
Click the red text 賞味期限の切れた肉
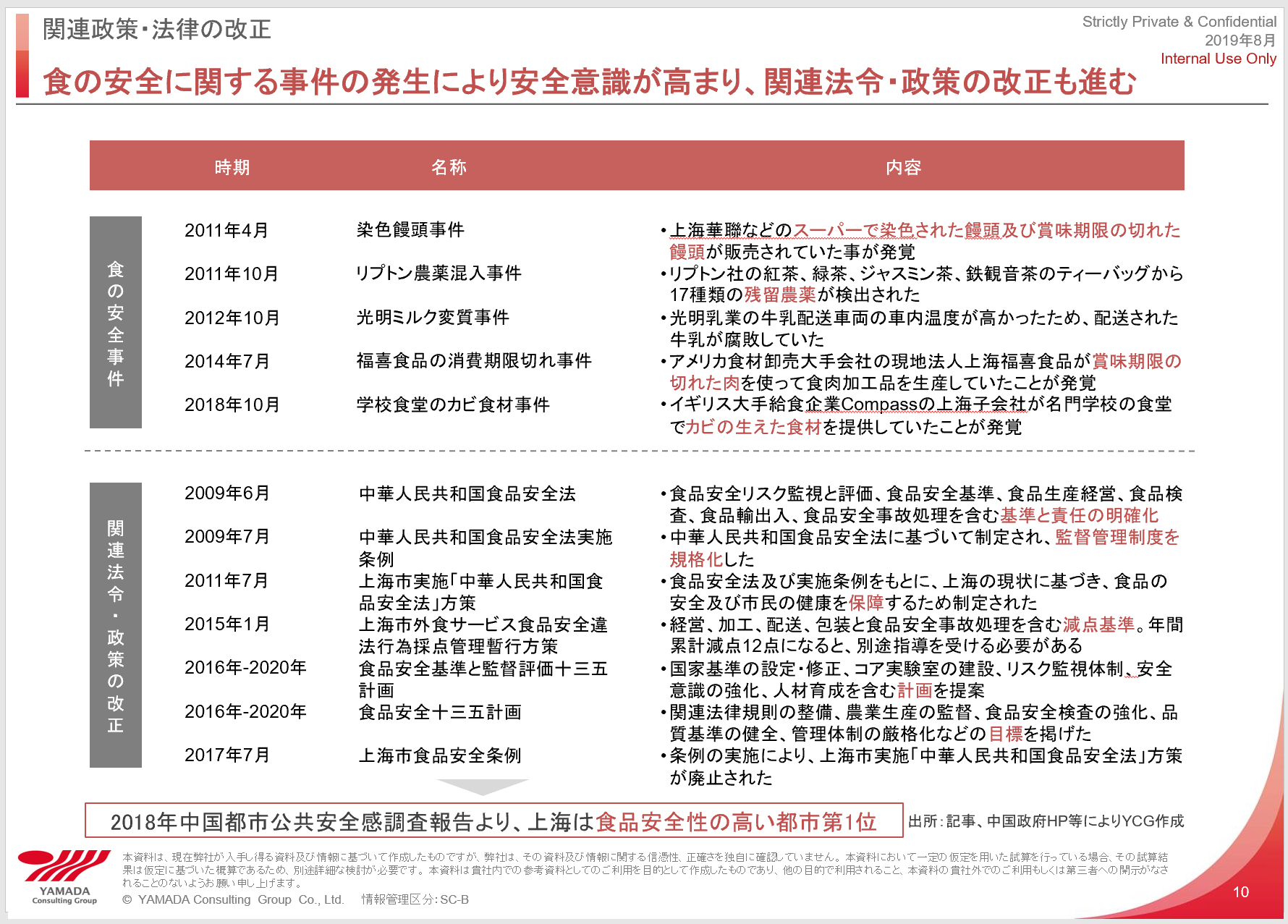(x=925, y=372)
